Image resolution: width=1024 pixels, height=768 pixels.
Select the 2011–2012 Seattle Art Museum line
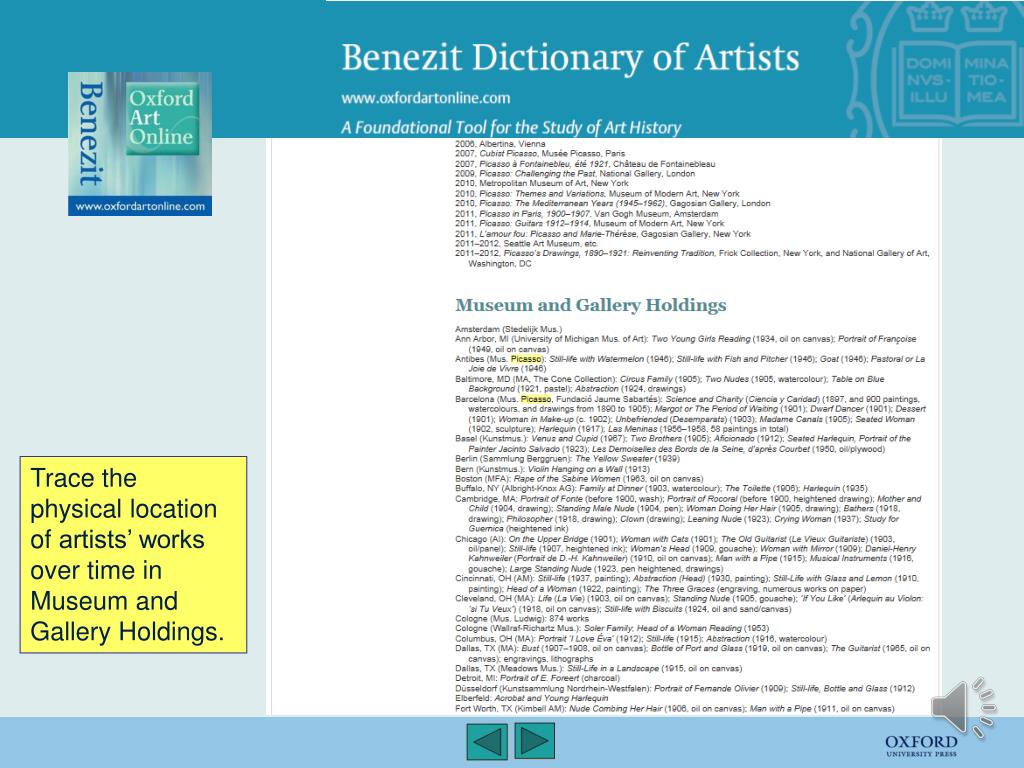coord(526,244)
